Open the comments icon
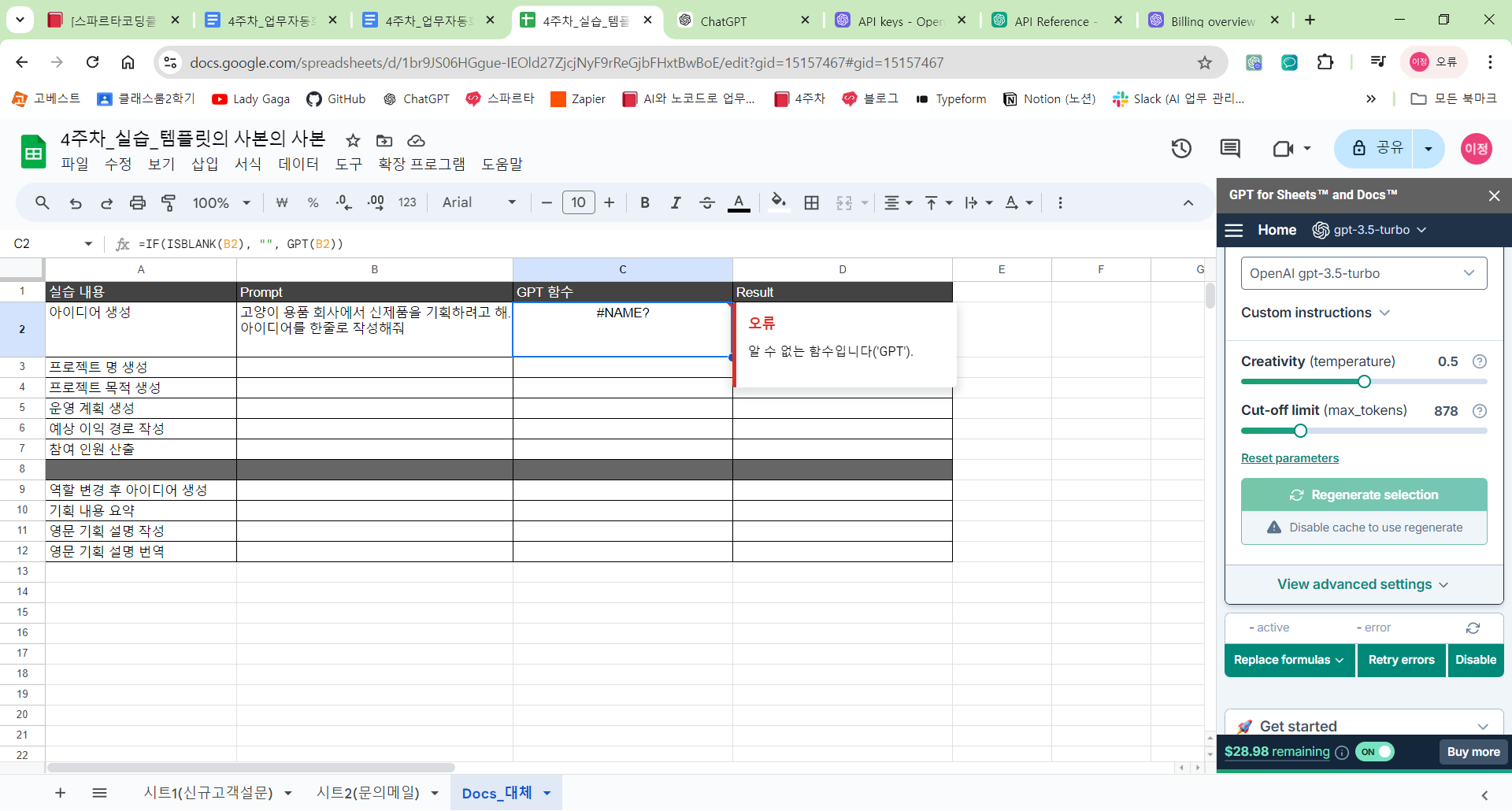 [1230, 149]
